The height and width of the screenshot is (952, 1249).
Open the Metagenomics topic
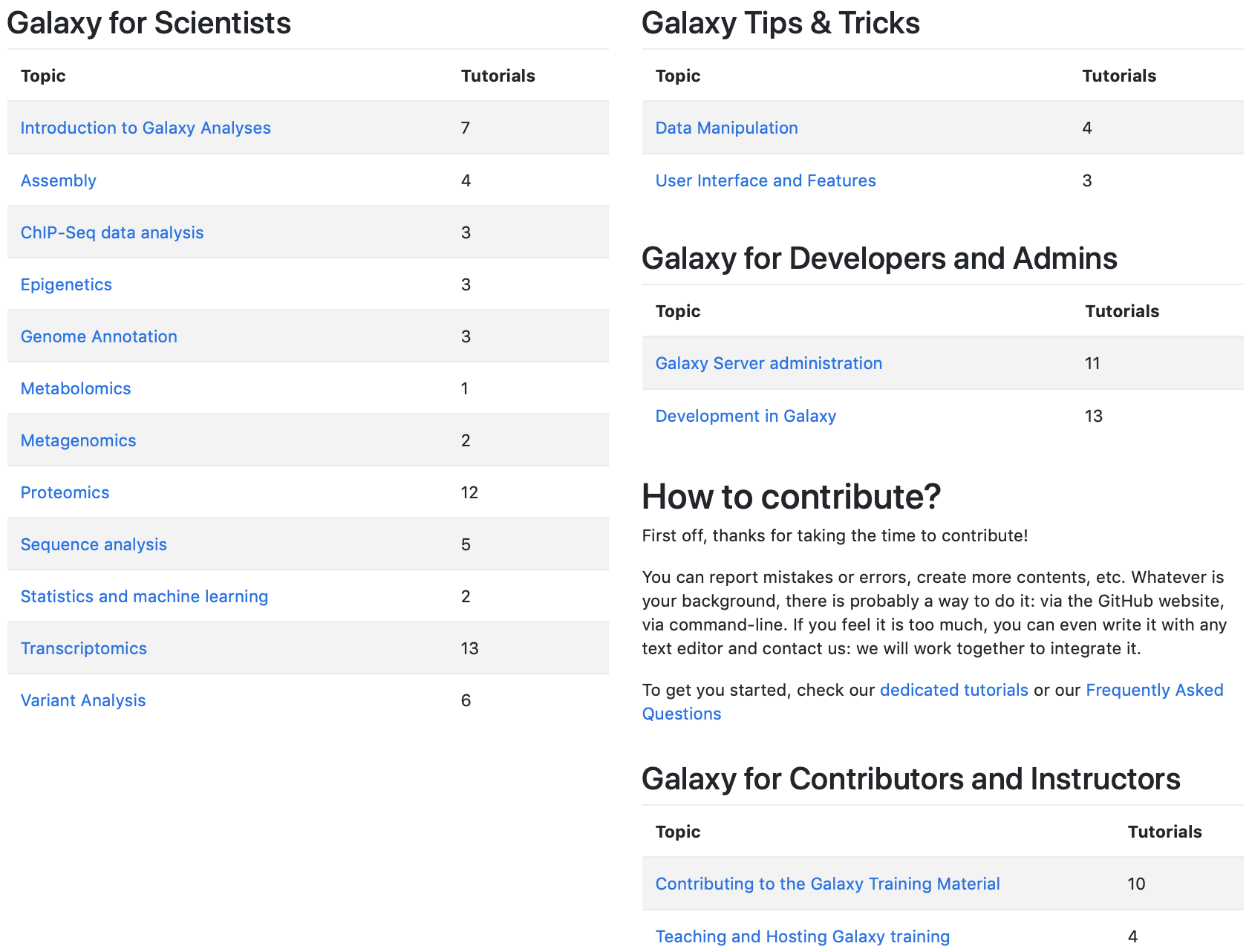pos(79,440)
